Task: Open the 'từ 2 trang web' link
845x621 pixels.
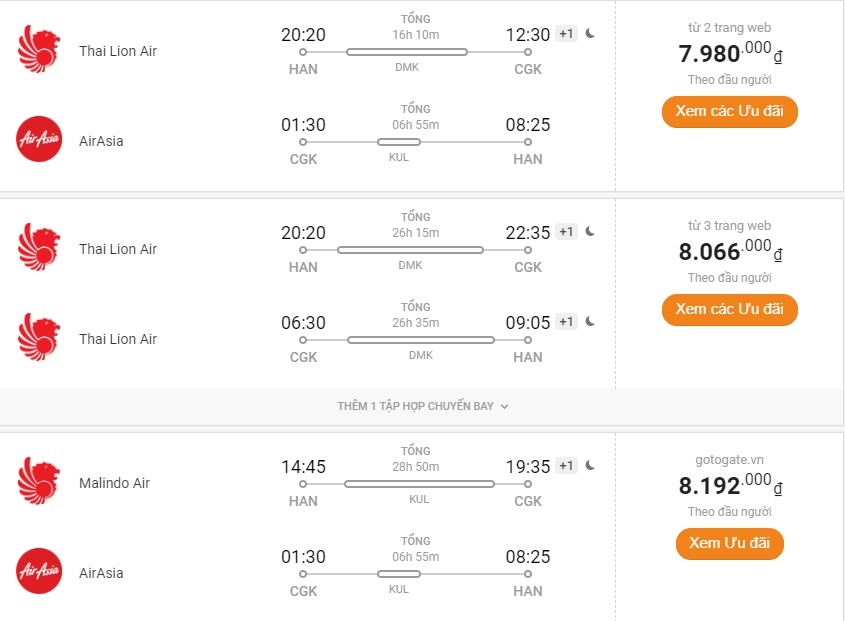Action: [x=729, y=28]
